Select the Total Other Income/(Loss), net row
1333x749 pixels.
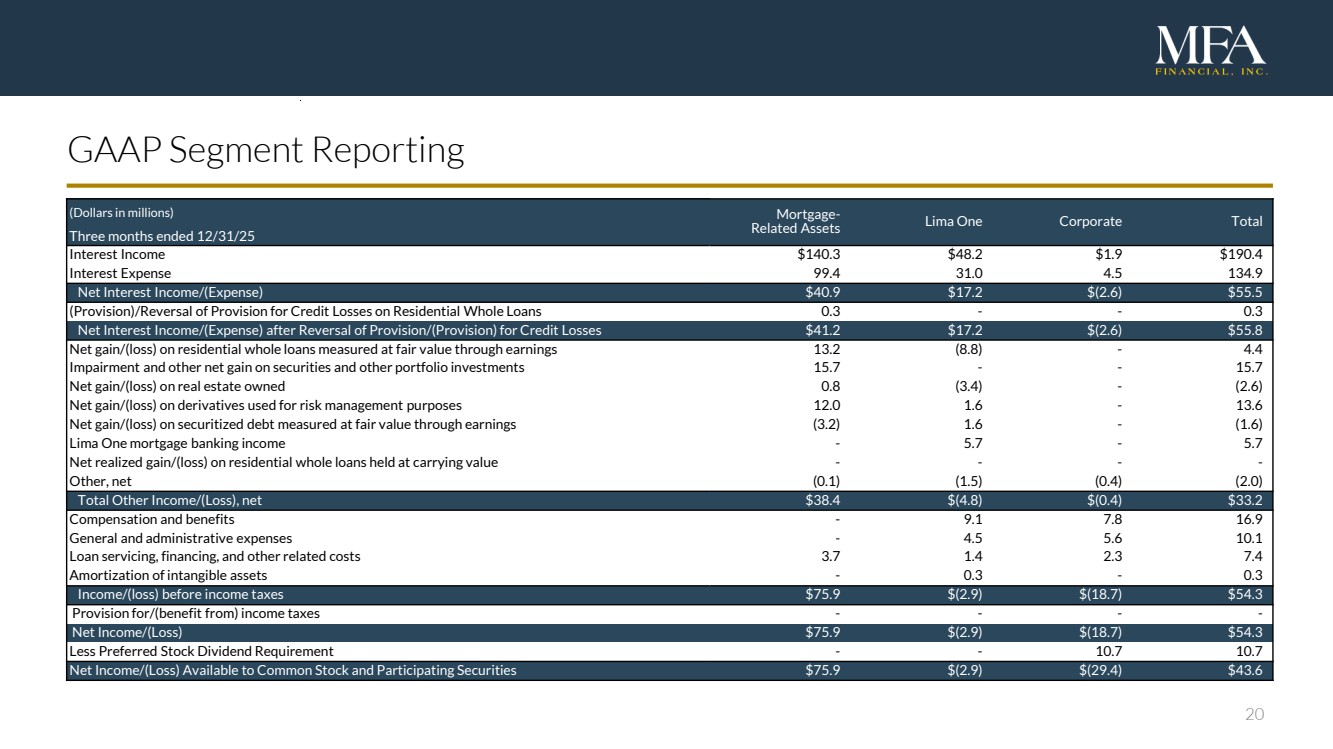pos(169,500)
